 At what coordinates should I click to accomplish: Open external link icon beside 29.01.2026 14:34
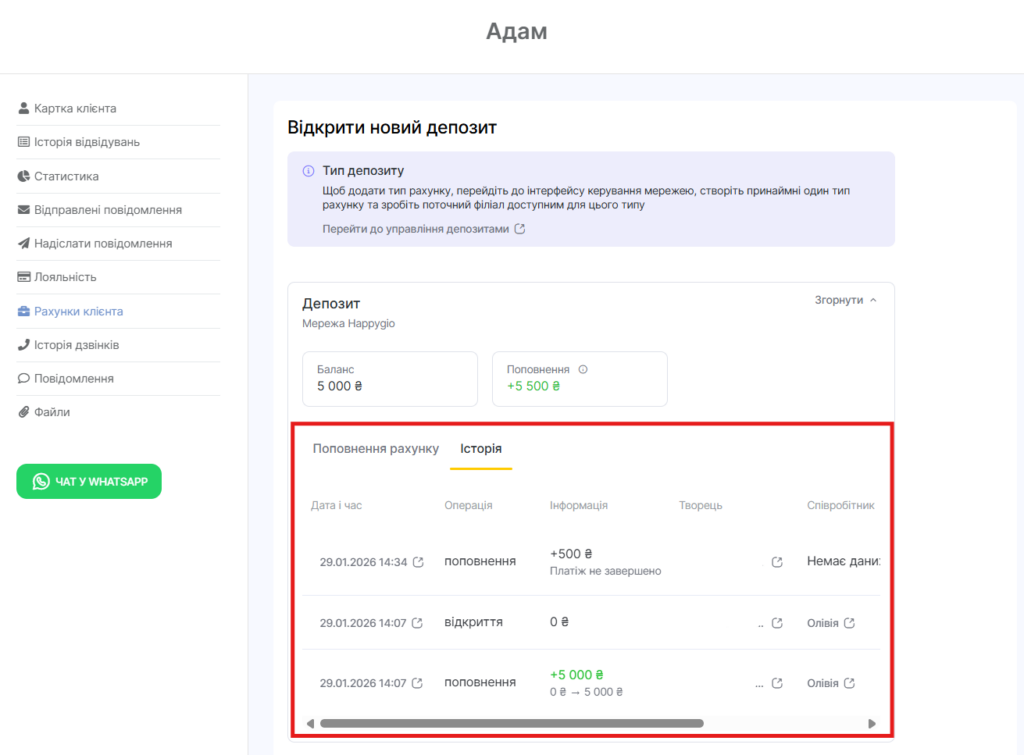(418, 562)
